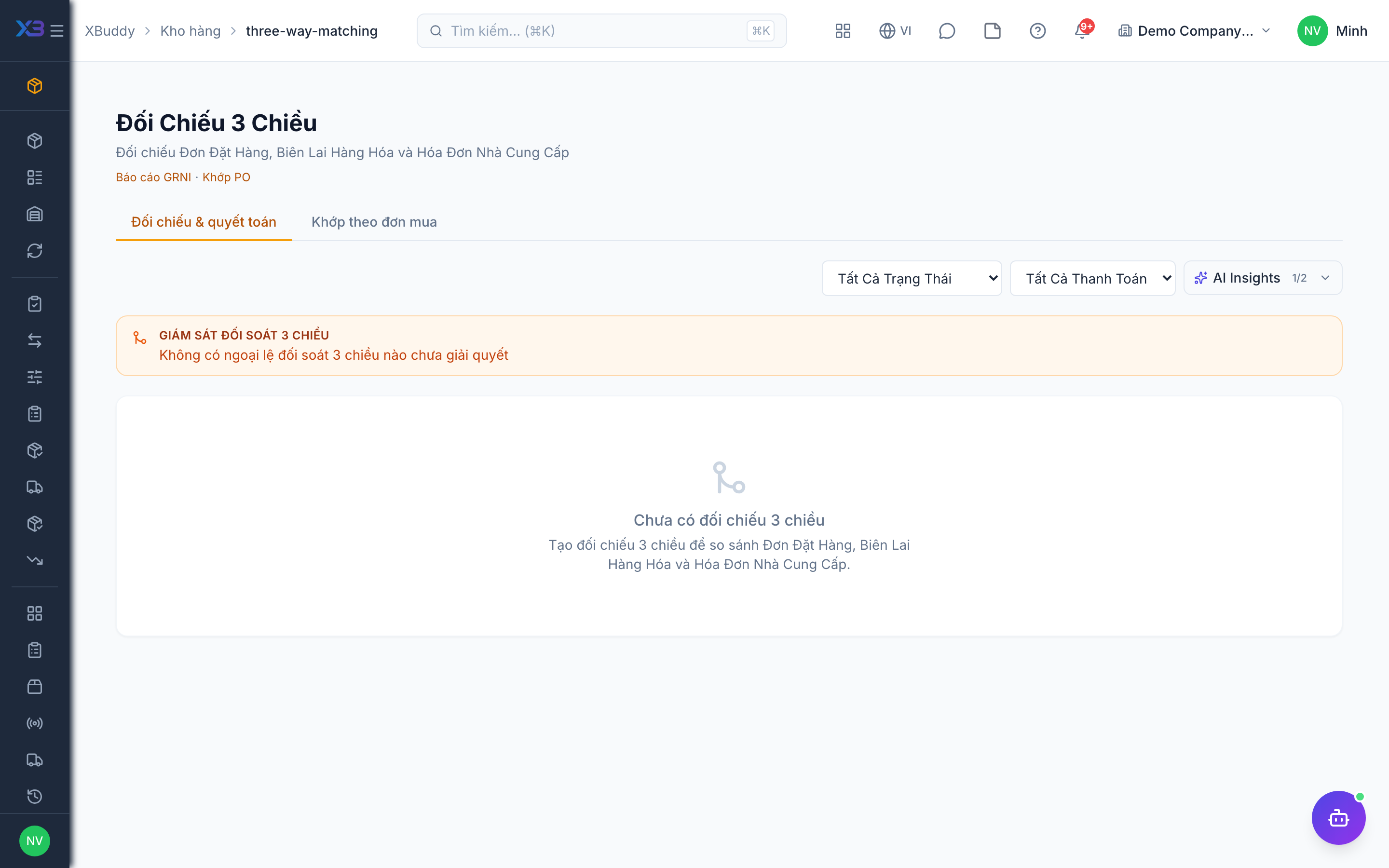This screenshot has height=868, width=1389.
Task: Open the apps grid icon in header
Action: [x=843, y=30]
